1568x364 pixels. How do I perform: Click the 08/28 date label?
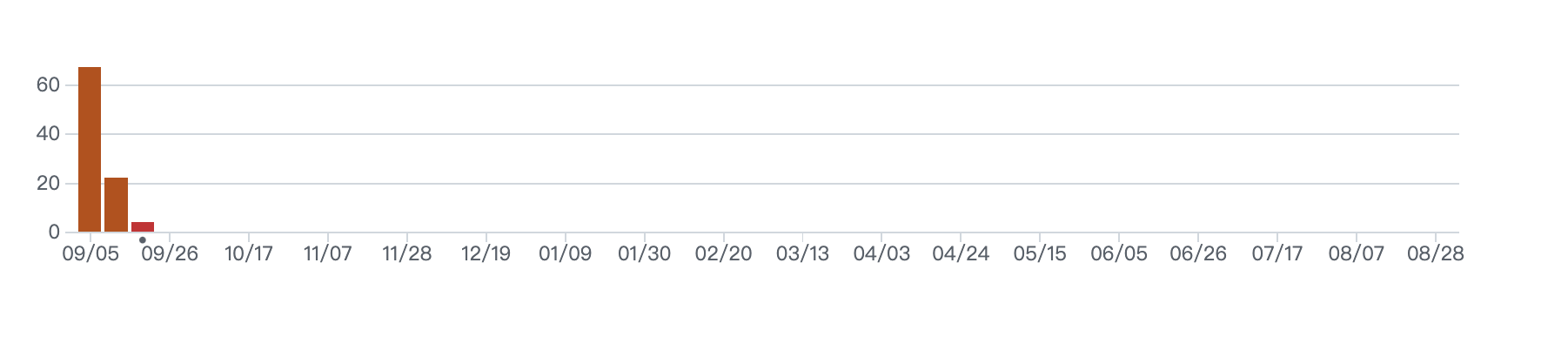(1436, 253)
